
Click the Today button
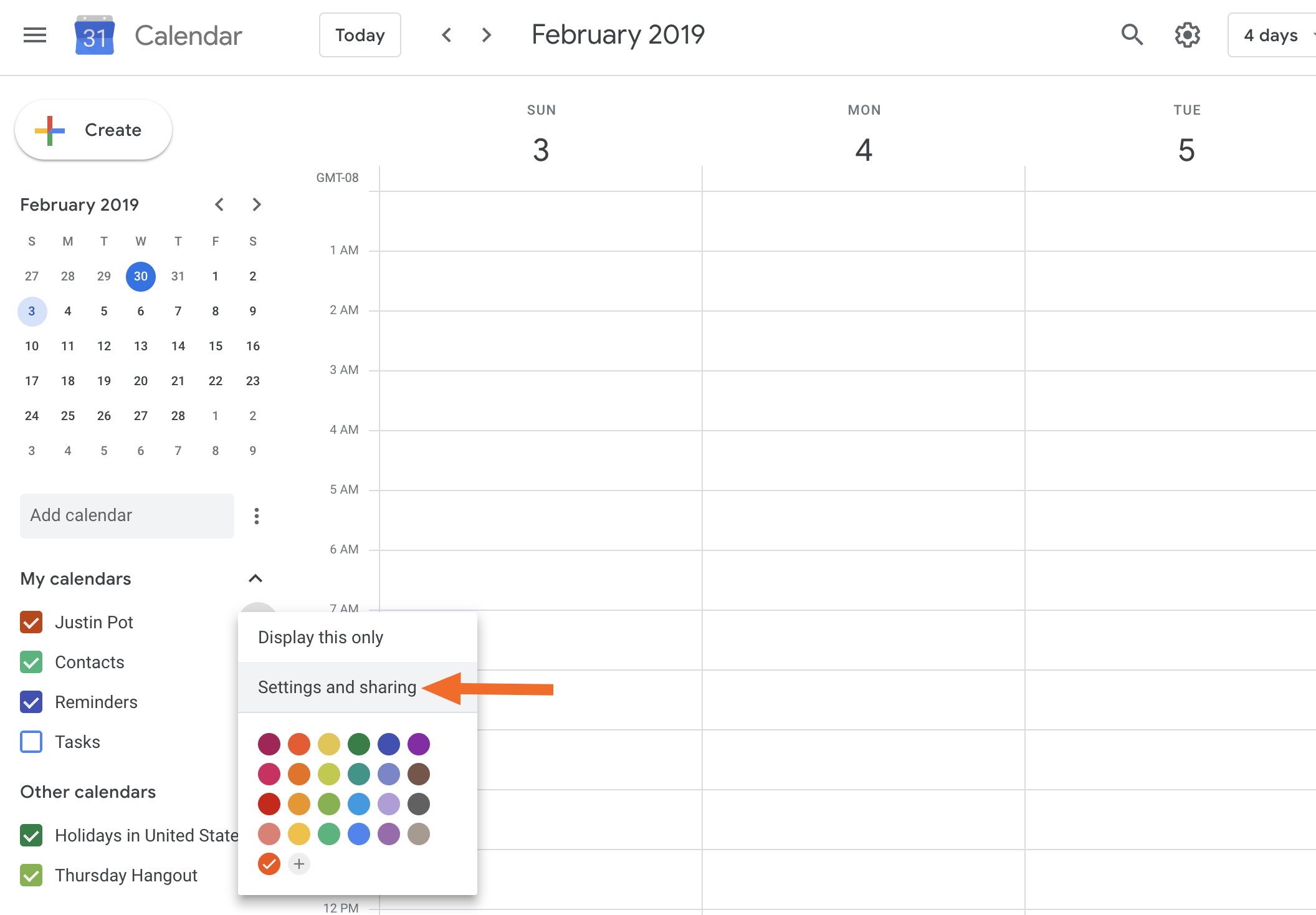[x=359, y=36]
